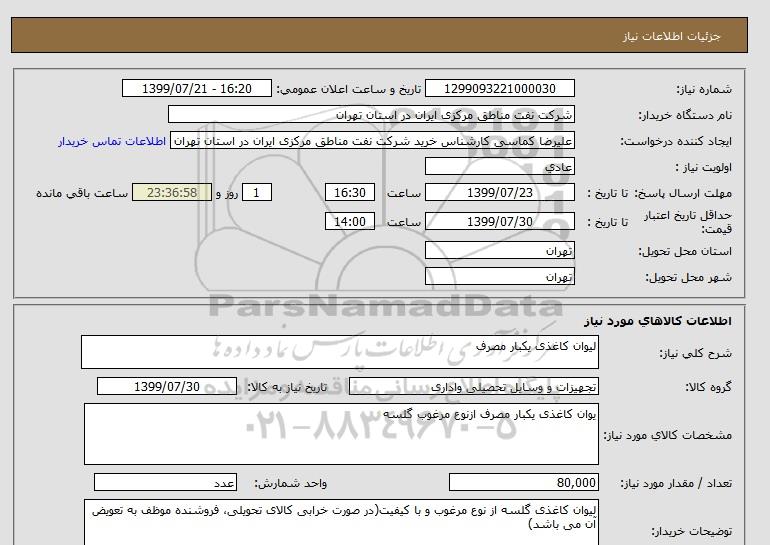Click the general description field لیوان کاغذی یکبار مصرف
The image size is (770, 545).
pyautogui.click(x=340, y=352)
